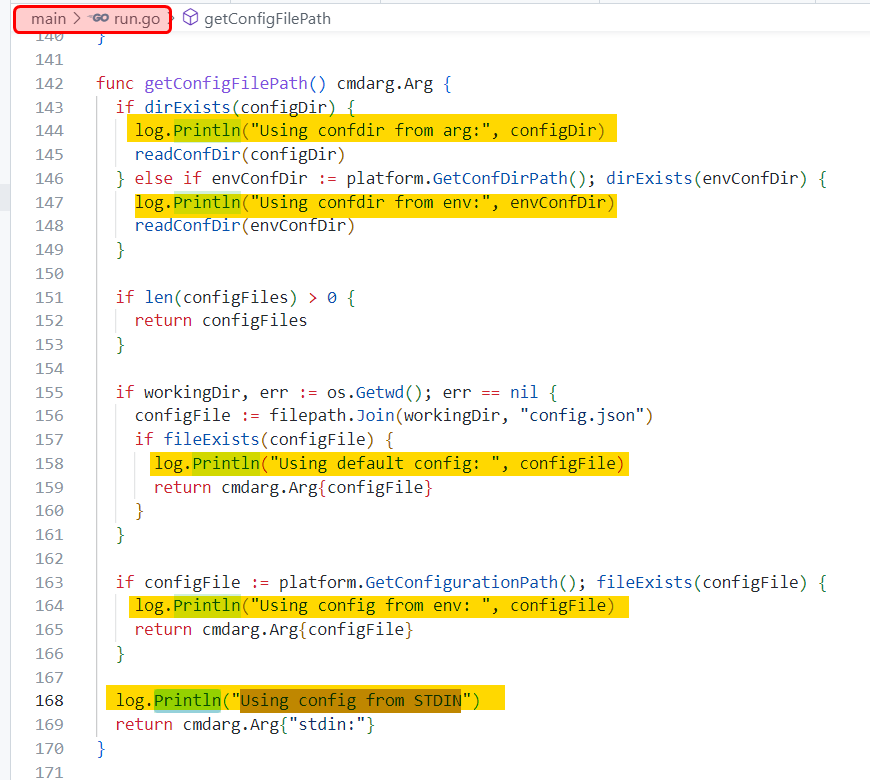Expand the getConfigFilePath symbol breadcrumb

coord(267,19)
